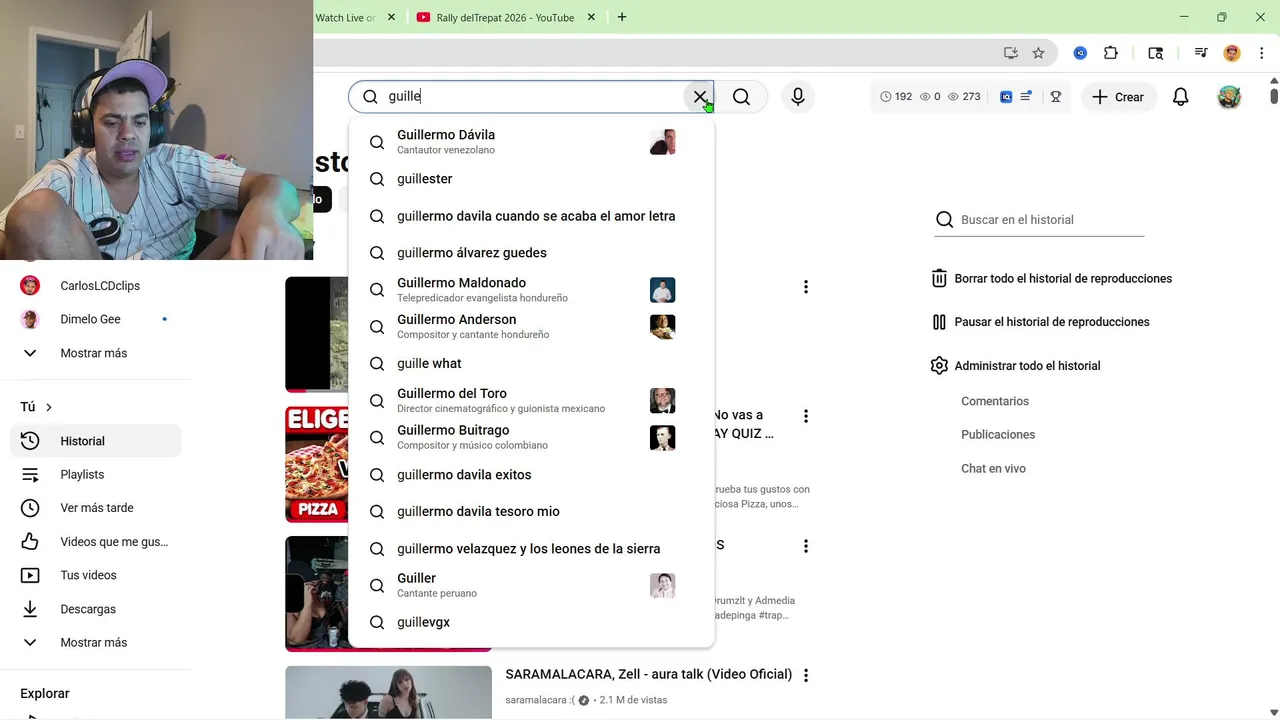1280x720 pixels.
Task: Choose guillermo álvarez guedes suggestion
Action: tap(531, 253)
